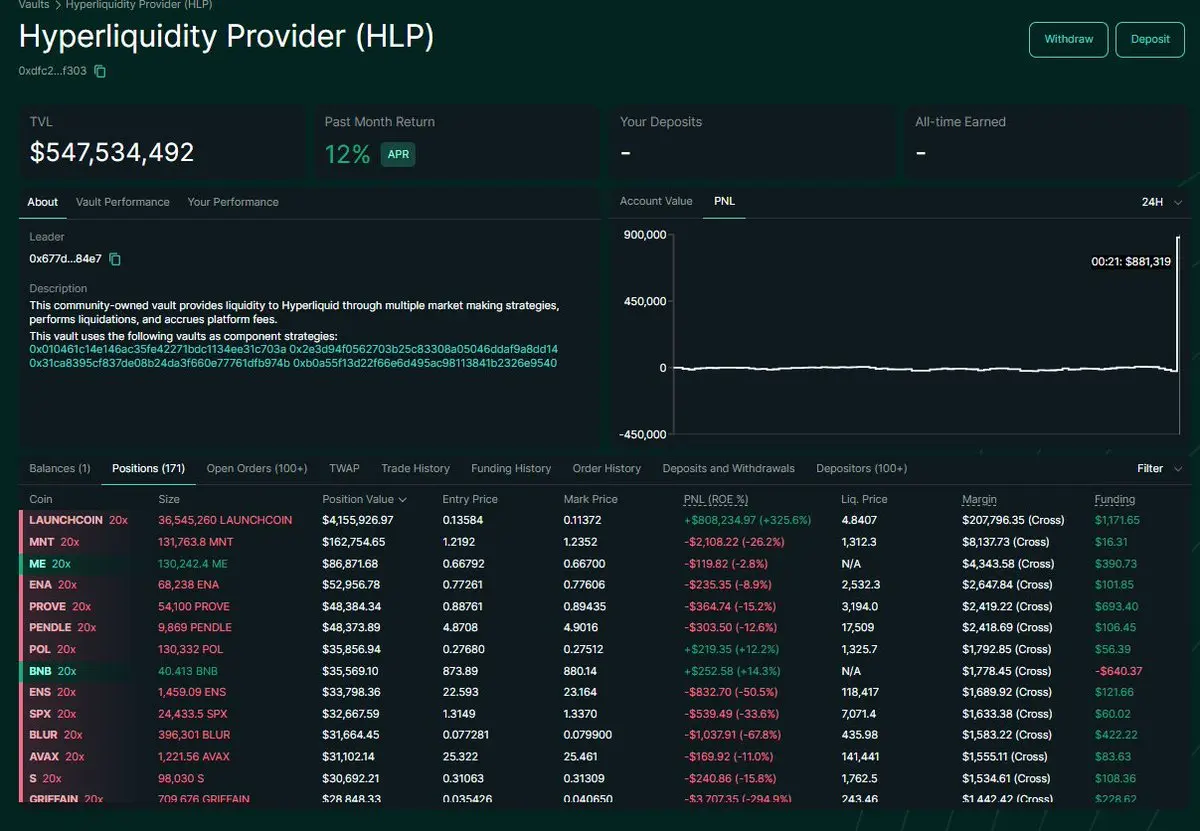This screenshot has height=831, width=1200.
Task: Click the BLUR coin name
Action: coord(45,735)
